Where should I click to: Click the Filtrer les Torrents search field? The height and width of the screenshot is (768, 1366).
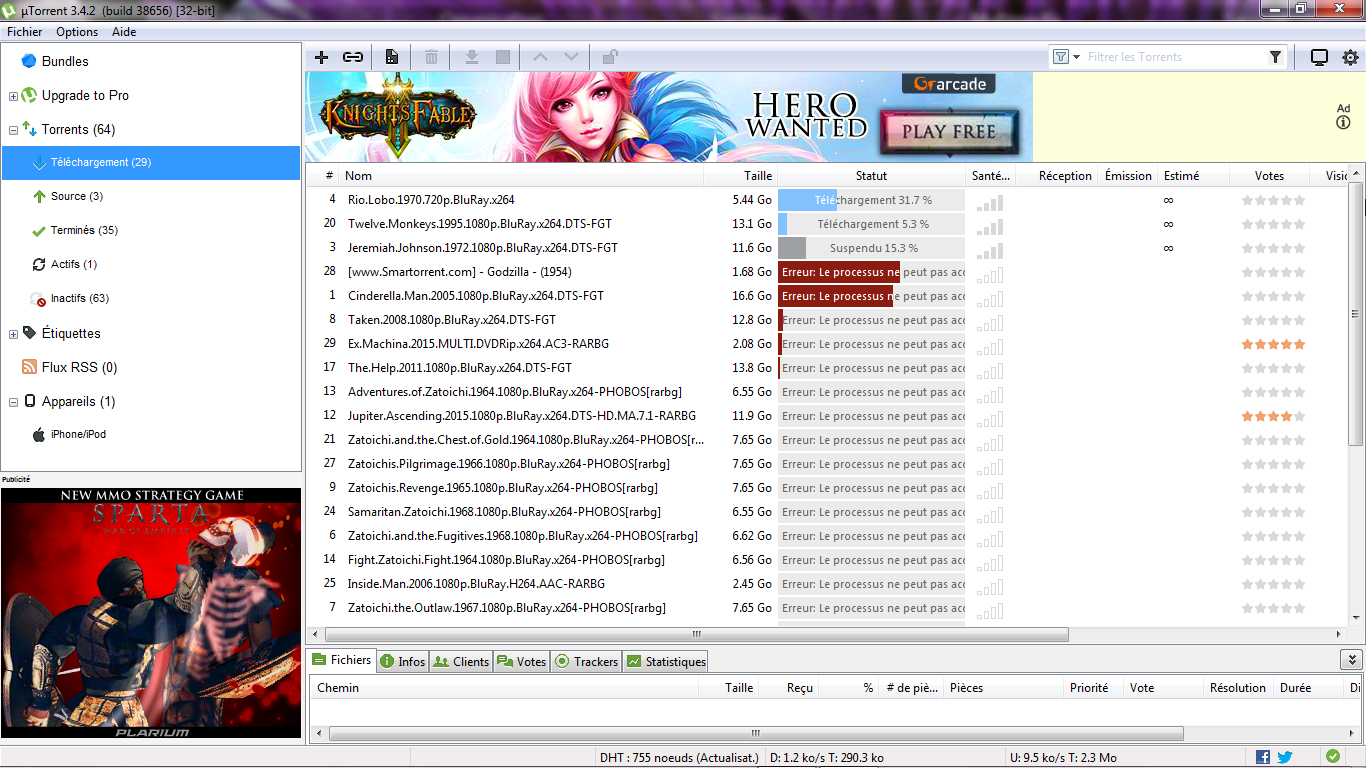(x=1175, y=57)
